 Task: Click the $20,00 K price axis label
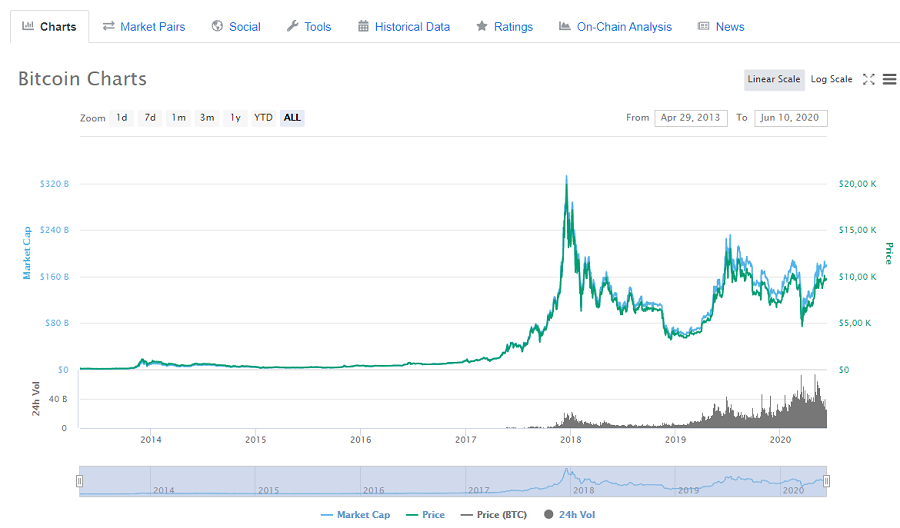(858, 184)
